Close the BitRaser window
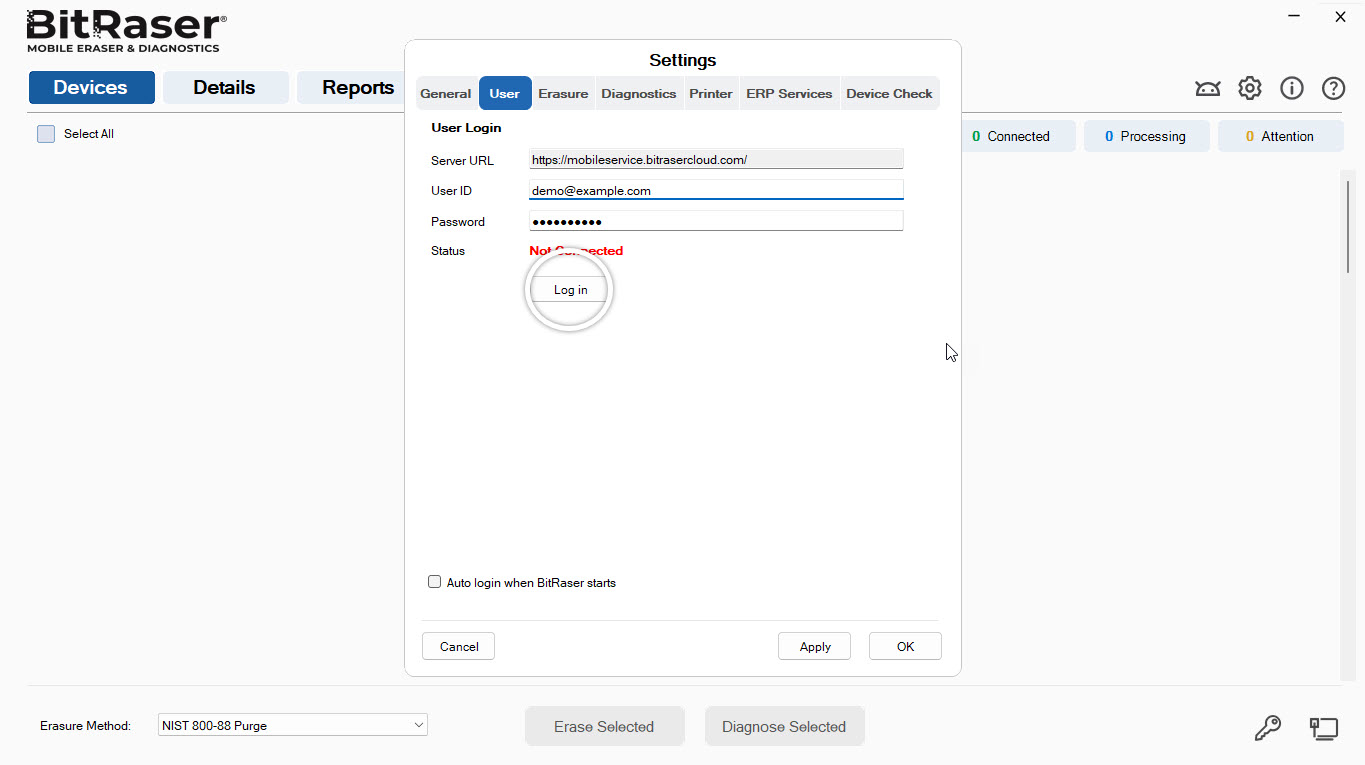 coord(1341,16)
